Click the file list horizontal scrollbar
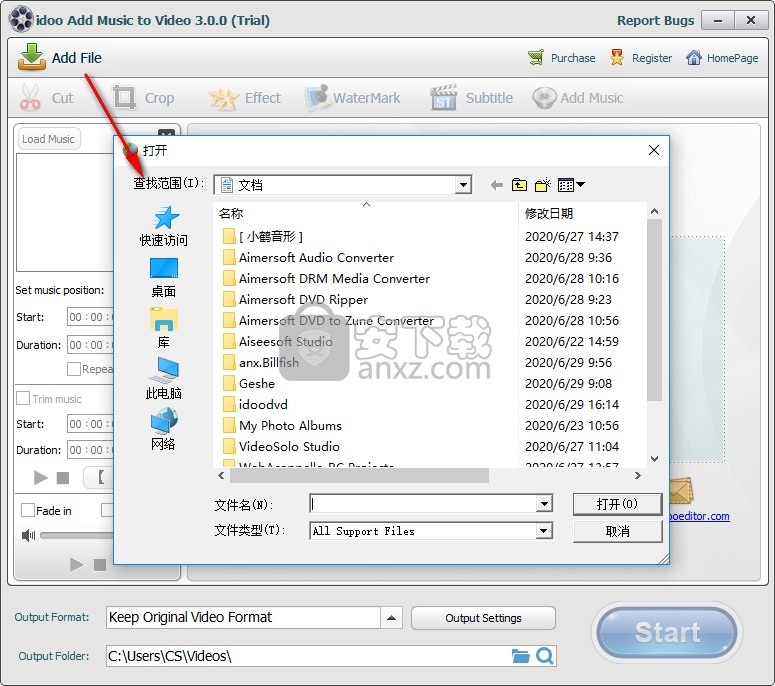Viewport: 775px width, 686px height. click(x=360, y=475)
